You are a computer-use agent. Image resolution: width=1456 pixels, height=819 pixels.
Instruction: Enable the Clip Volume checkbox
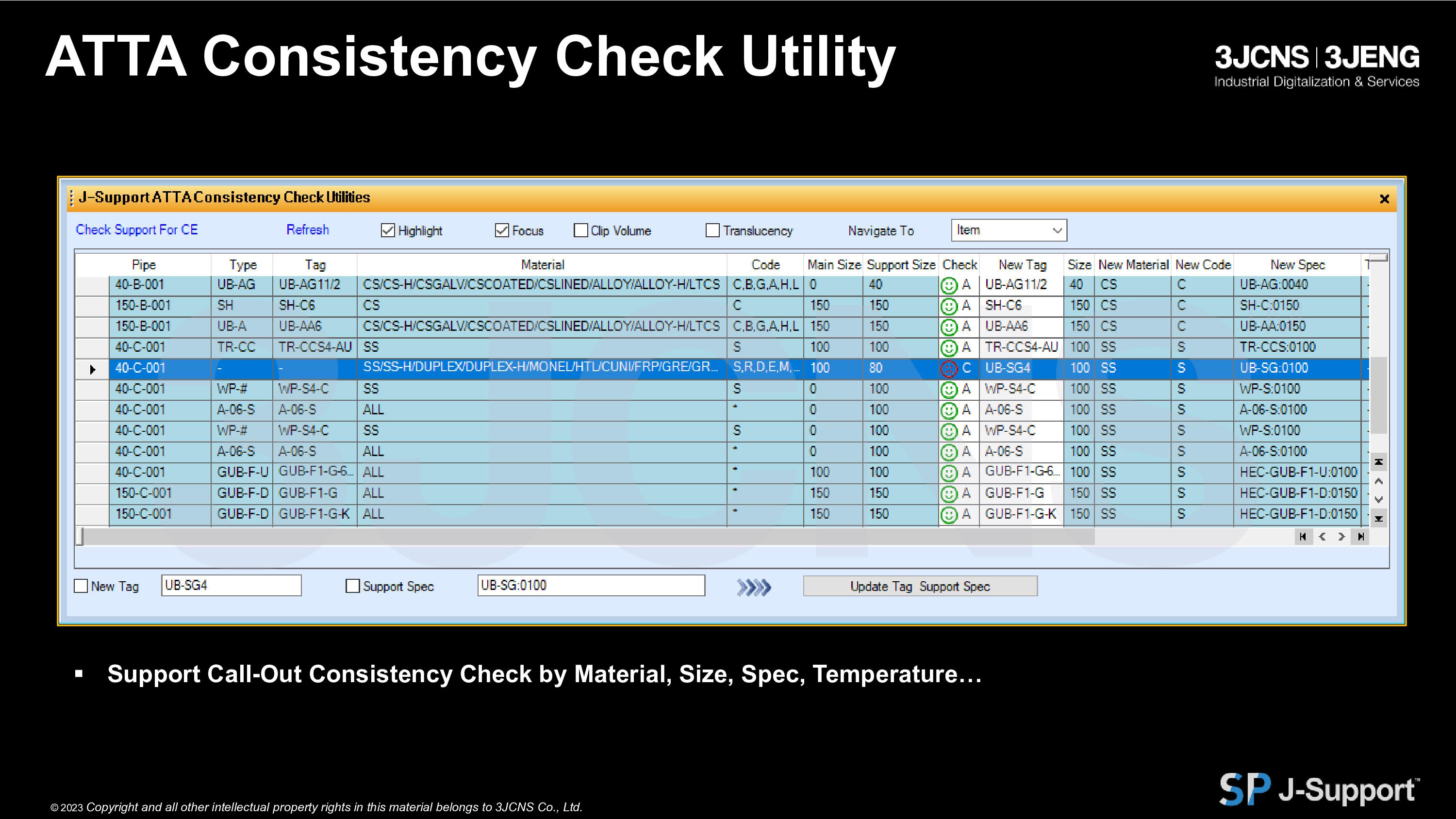click(580, 230)
